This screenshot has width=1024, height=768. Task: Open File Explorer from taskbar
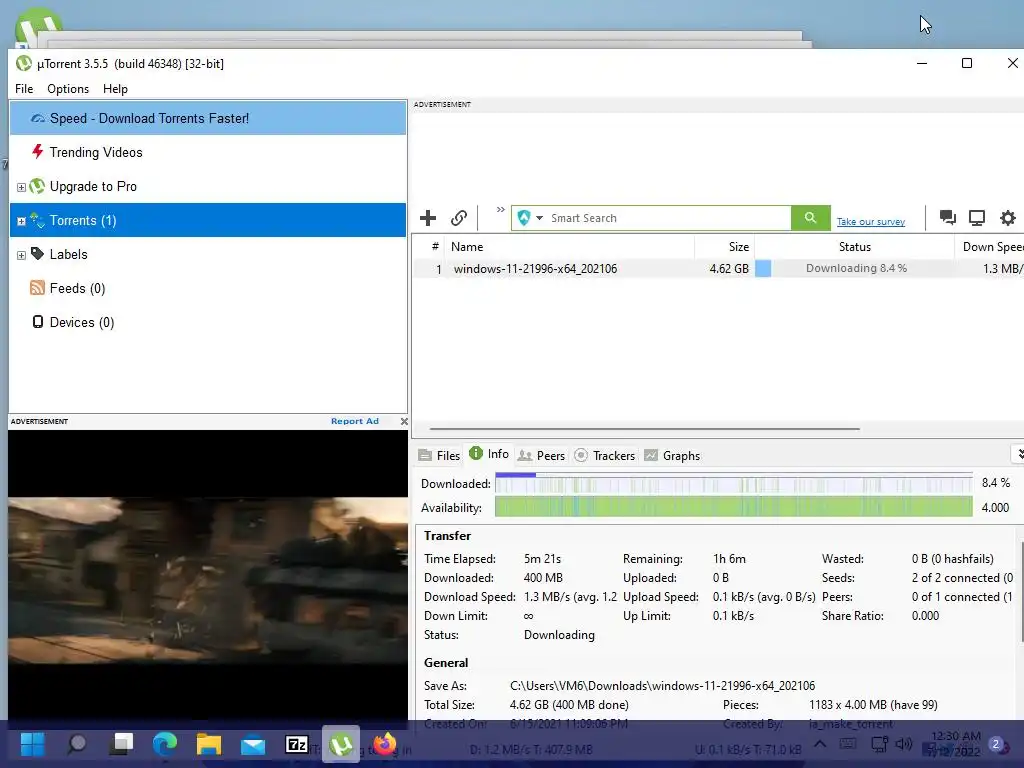click(209, 744)
